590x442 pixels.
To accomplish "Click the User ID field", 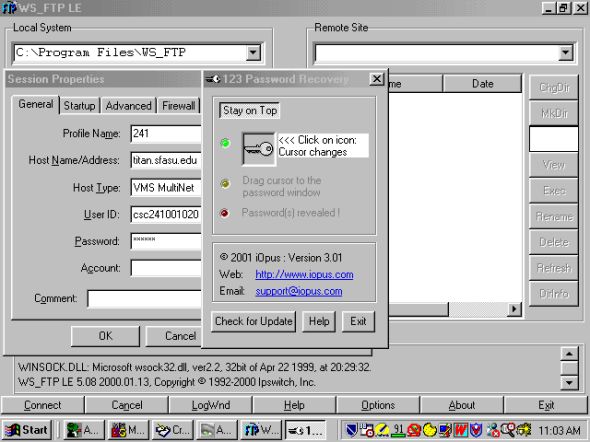I will click(x=166, y=214).
